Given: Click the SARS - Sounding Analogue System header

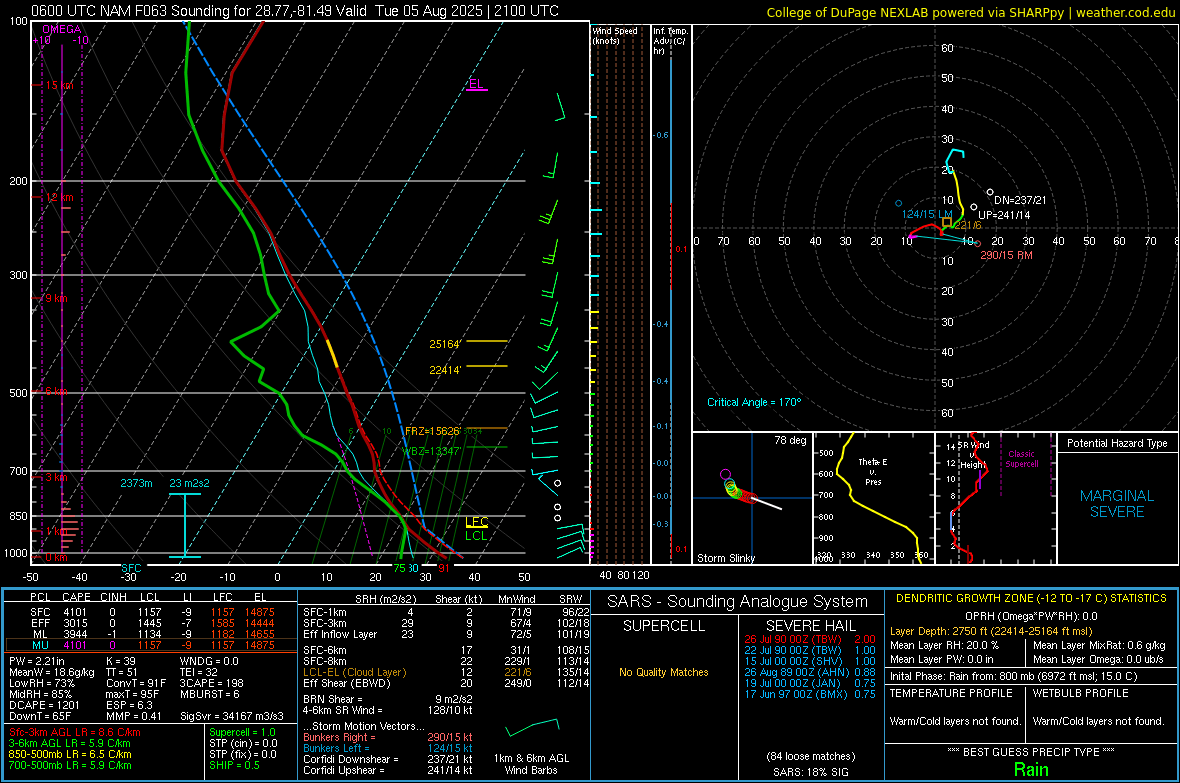Looking at the screenshot, I should pyautogui.click(x=738, y=602).
